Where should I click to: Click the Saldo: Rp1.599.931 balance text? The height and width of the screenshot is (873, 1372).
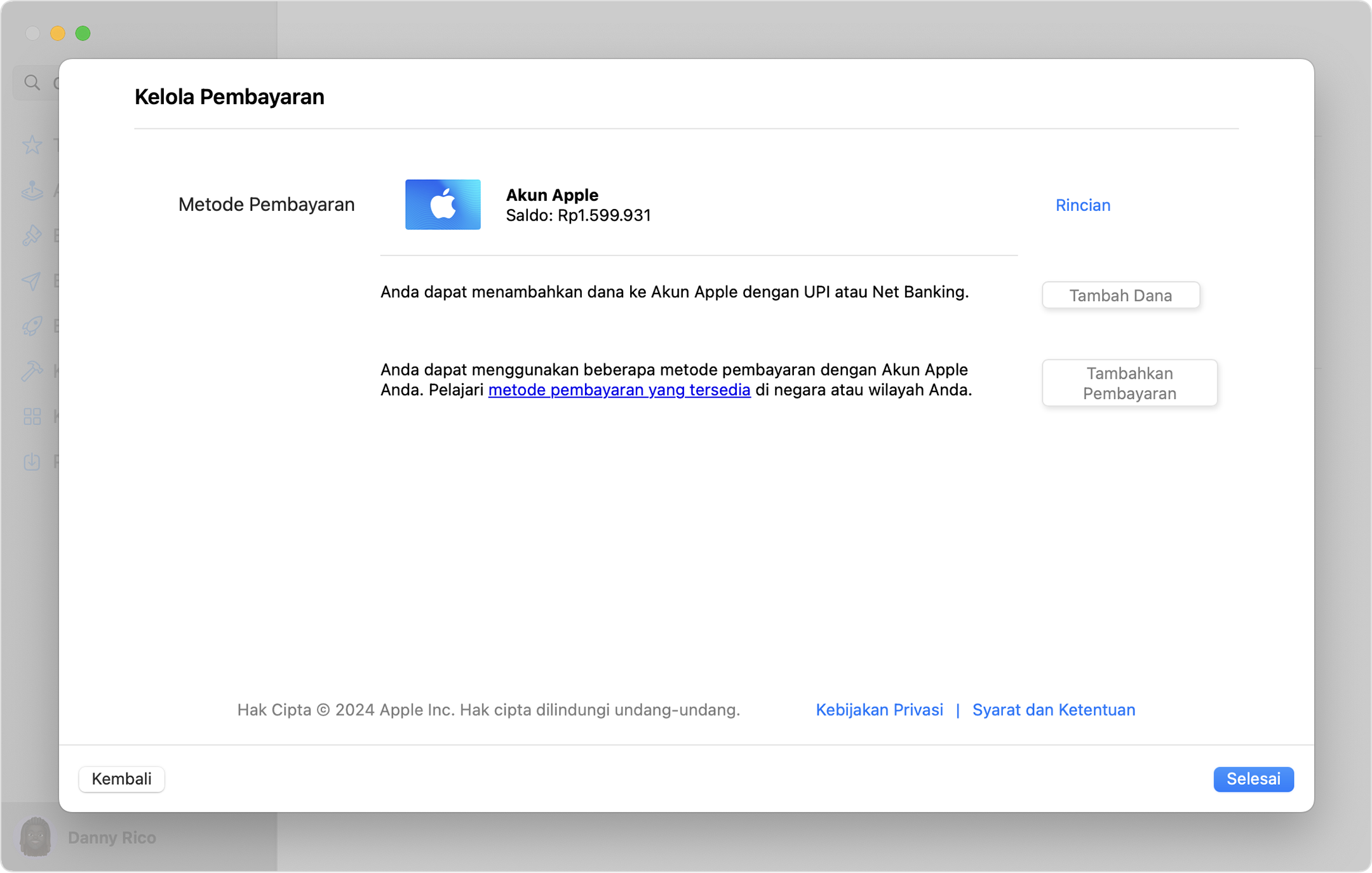click(578, 215)
